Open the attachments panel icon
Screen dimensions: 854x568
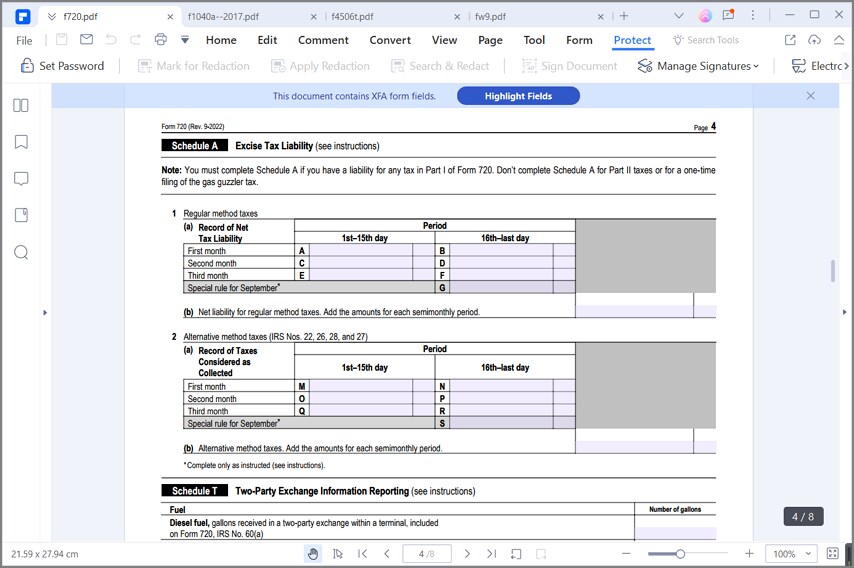tap(21, 215)
